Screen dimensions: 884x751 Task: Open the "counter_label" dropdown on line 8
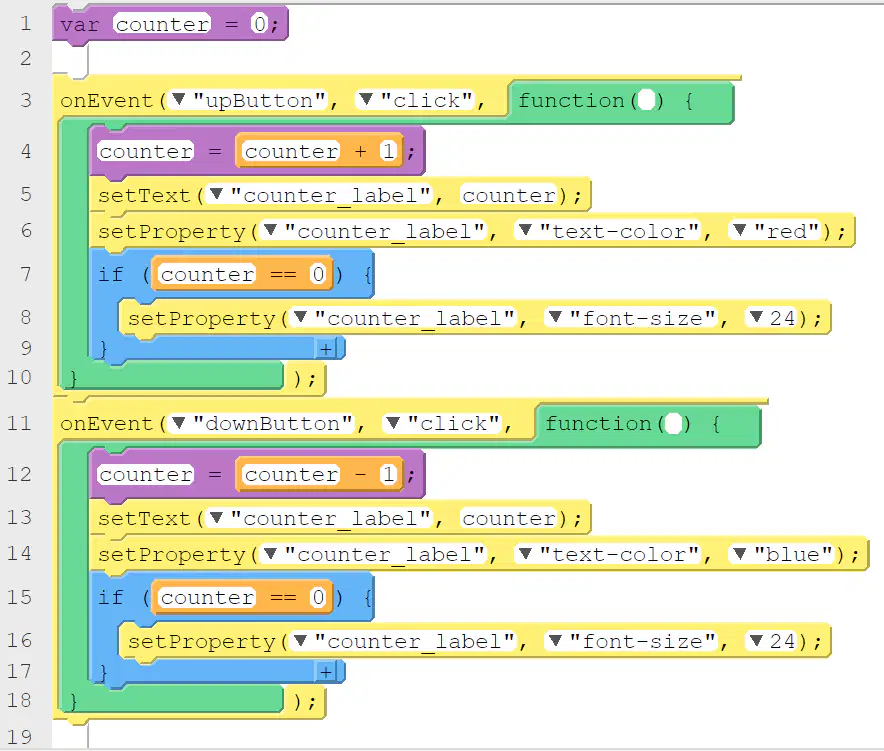pos(300,318)
